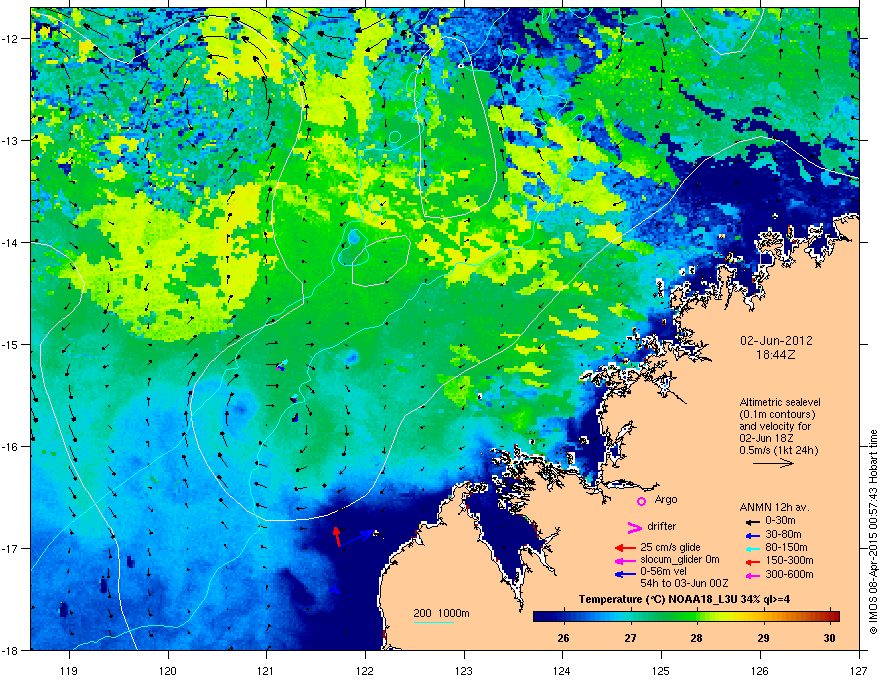This screenshot has width=880, height=680.
Task: Click the '(0.1m contours)' text
Action: pyautogui.click(x=777, y=415)
